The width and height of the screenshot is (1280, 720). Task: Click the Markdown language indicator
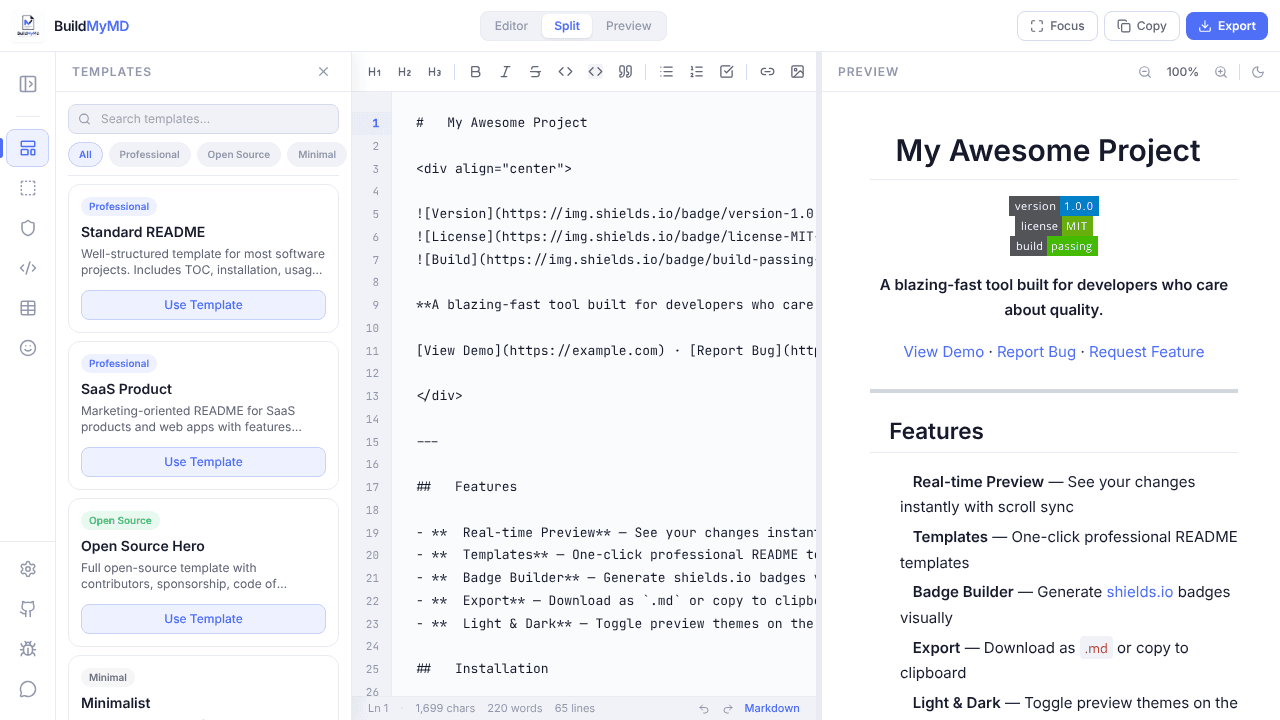(772, 708)
